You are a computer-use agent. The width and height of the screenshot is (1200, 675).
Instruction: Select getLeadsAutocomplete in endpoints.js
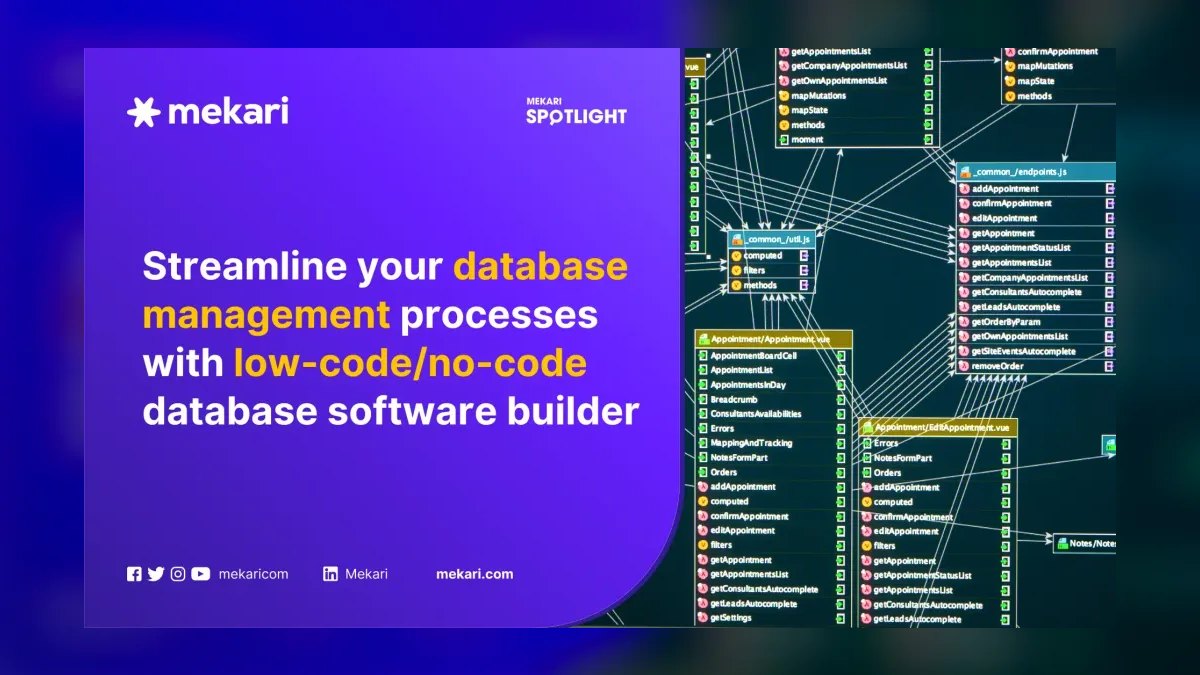(1036, 307)
